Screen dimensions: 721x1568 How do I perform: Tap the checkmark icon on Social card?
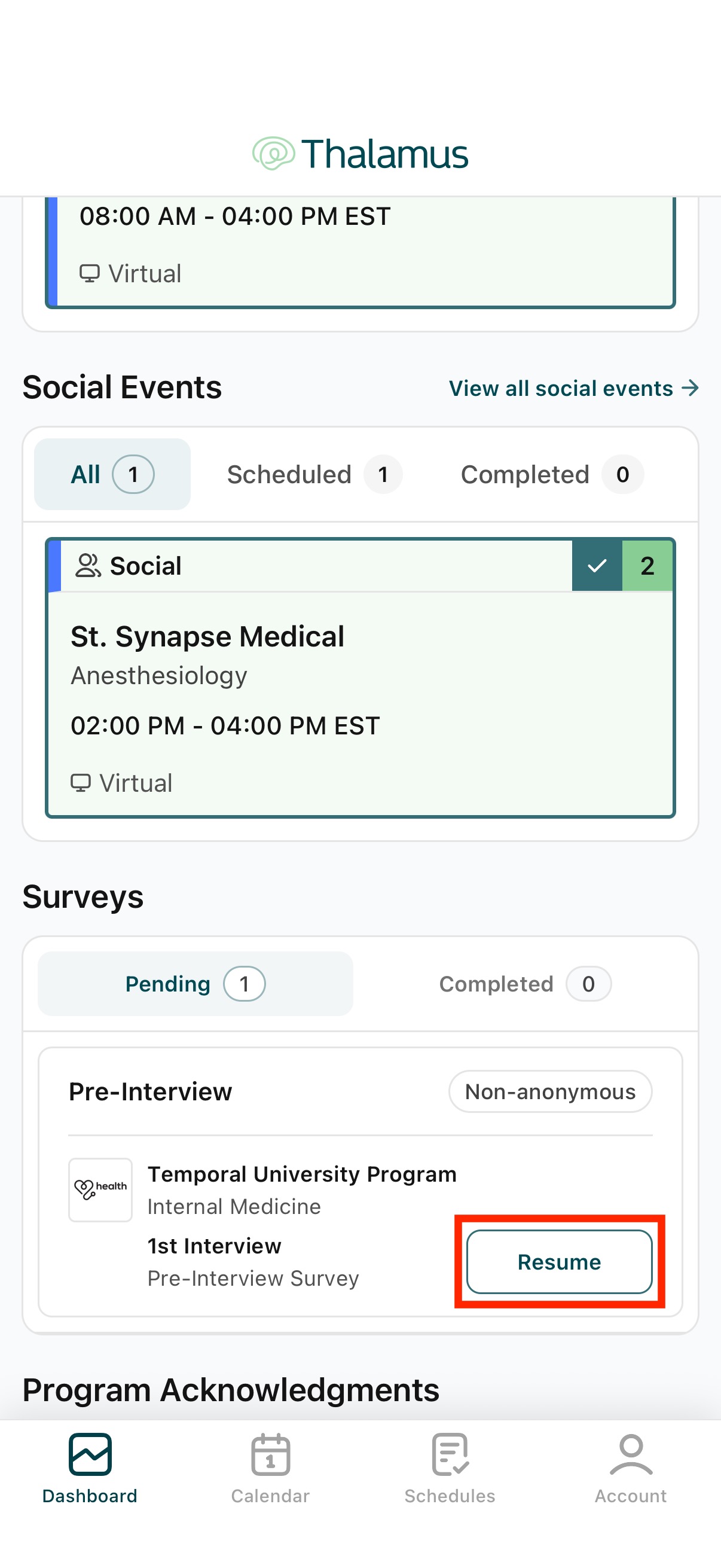click(597, 566)
